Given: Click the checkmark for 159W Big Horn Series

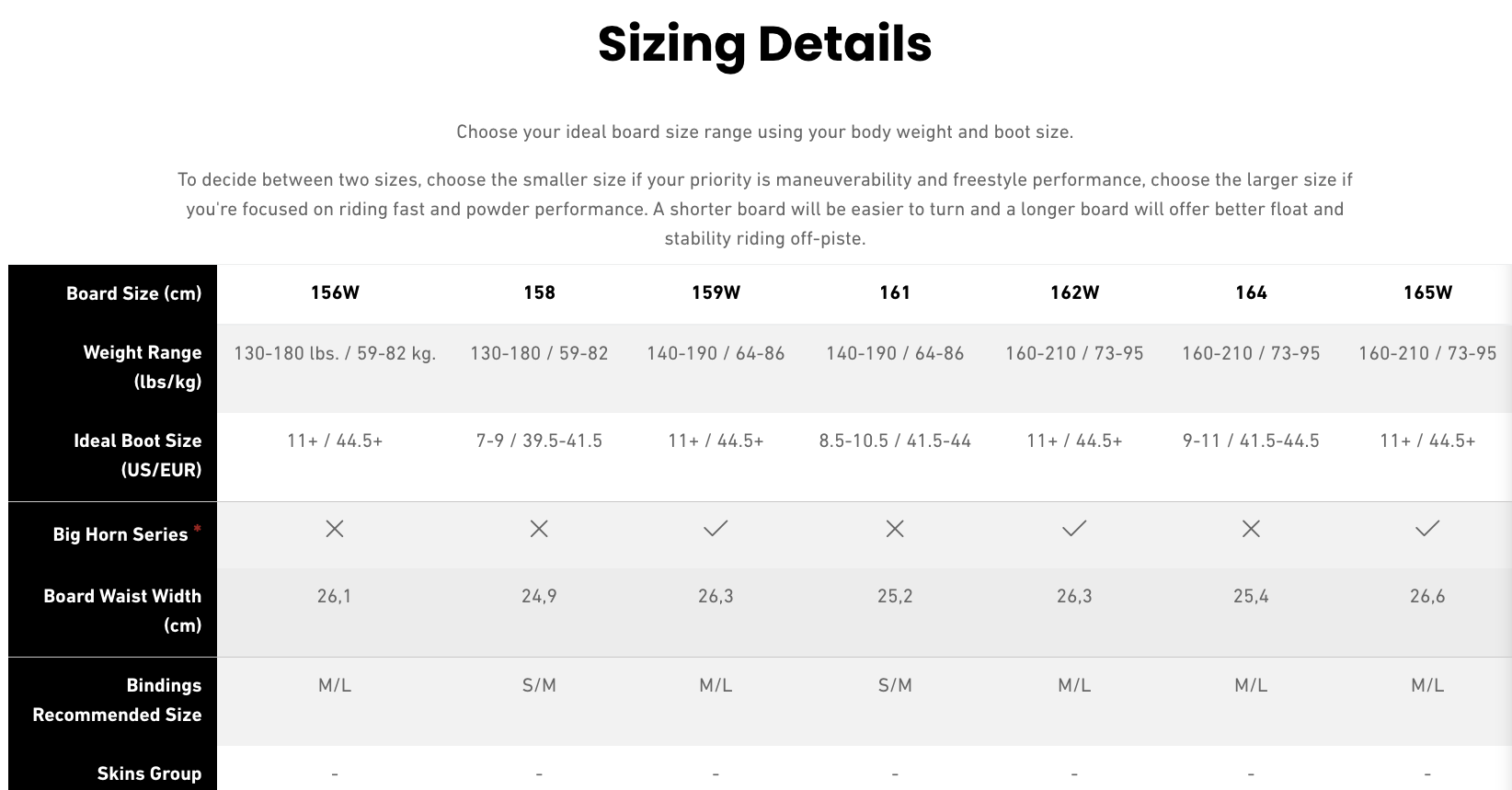Looking at the screenshot, I should tap(716, 528).
